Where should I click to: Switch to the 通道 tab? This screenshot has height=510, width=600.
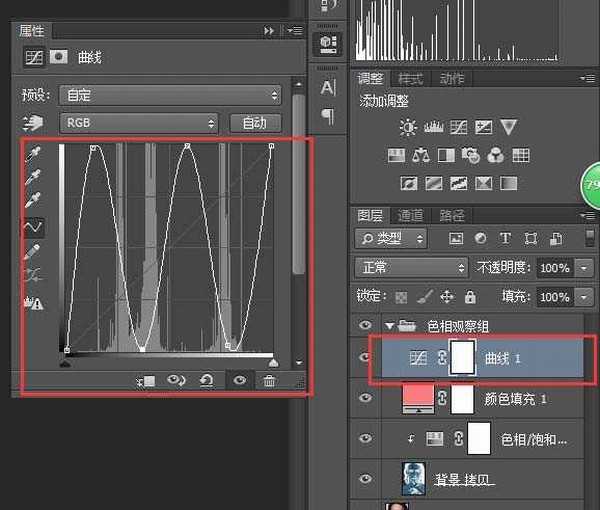pos(411,215)
